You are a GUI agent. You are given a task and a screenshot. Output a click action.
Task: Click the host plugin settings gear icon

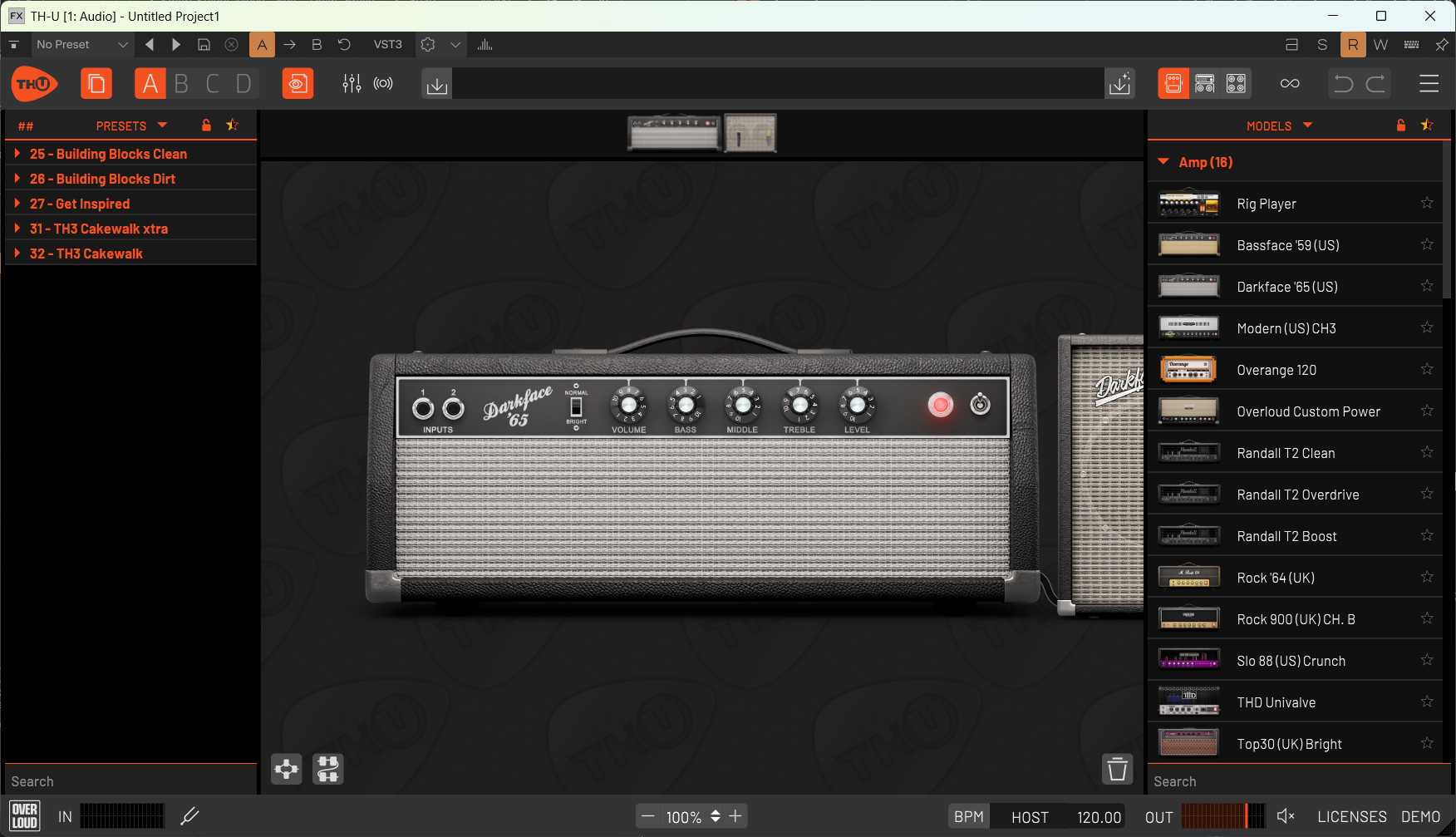pyautogui.click(x=428, y=45)
